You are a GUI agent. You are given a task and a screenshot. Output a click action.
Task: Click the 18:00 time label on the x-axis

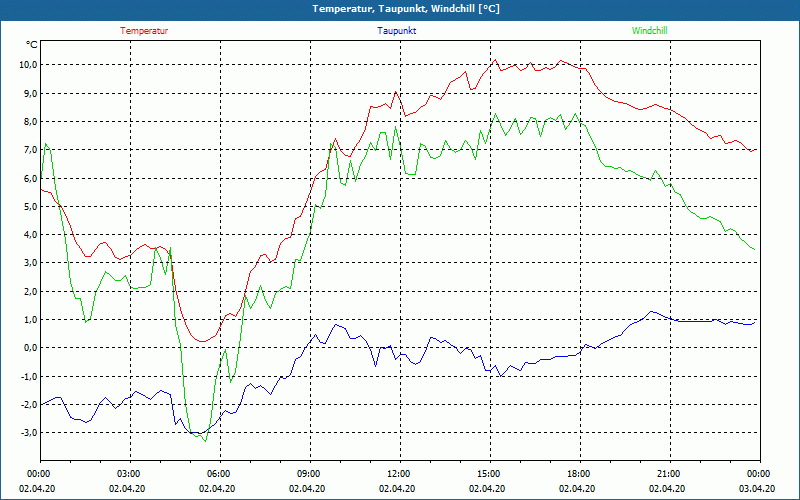click(580, 474)
